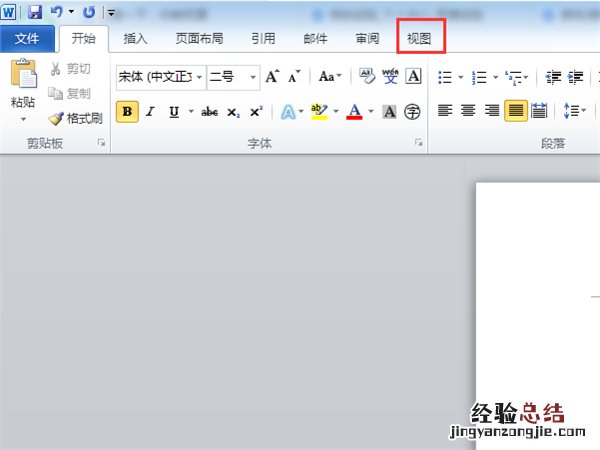
Task: Open the 页面布局 (Page Layout) tab
Action: (x=199, y=39)
